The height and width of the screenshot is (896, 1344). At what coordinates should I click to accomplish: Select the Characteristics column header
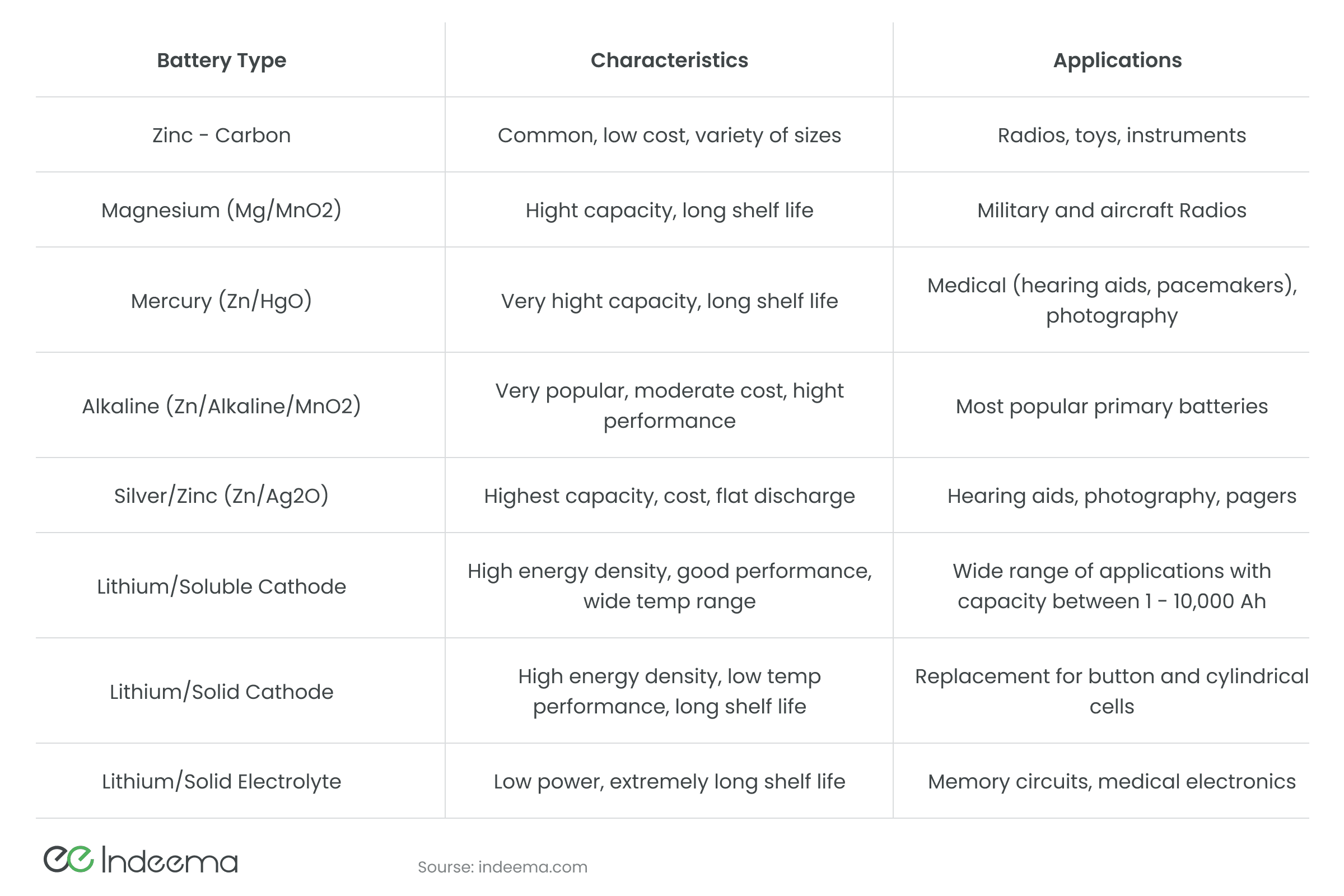click(669, 60)
